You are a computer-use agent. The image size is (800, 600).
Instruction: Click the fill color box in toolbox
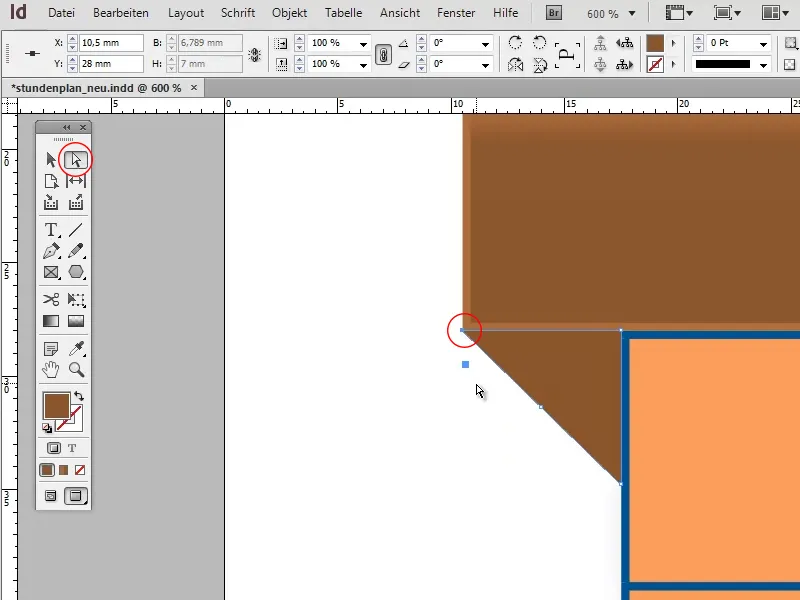coord(56,406)
